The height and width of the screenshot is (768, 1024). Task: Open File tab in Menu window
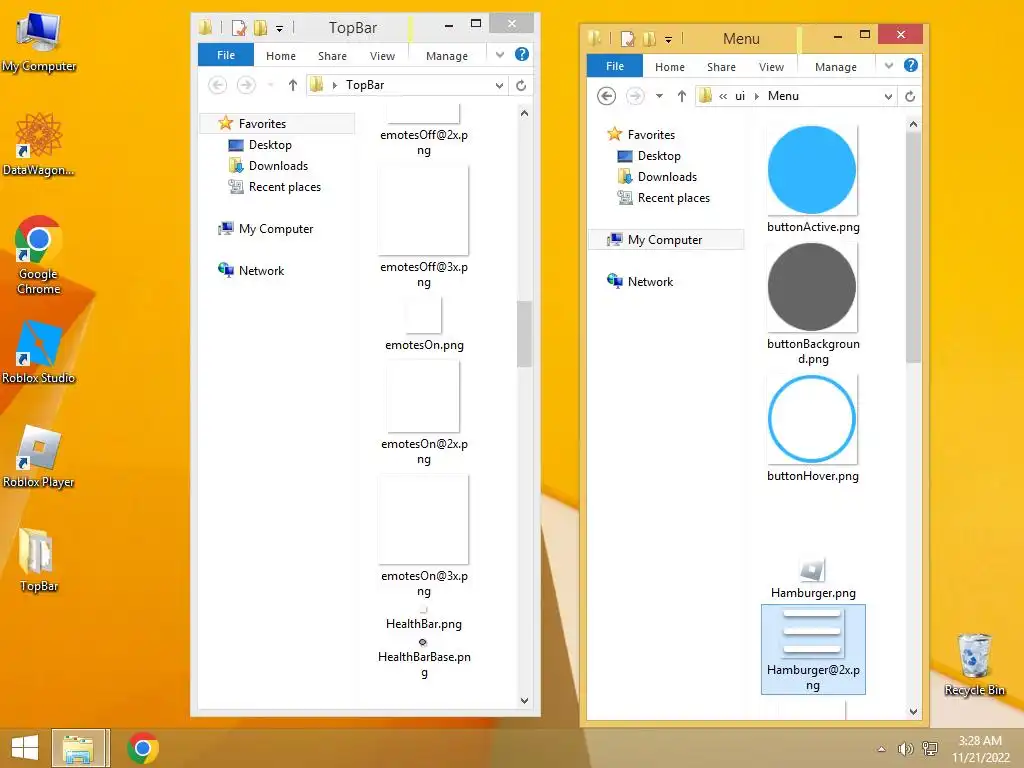point(615,66)
